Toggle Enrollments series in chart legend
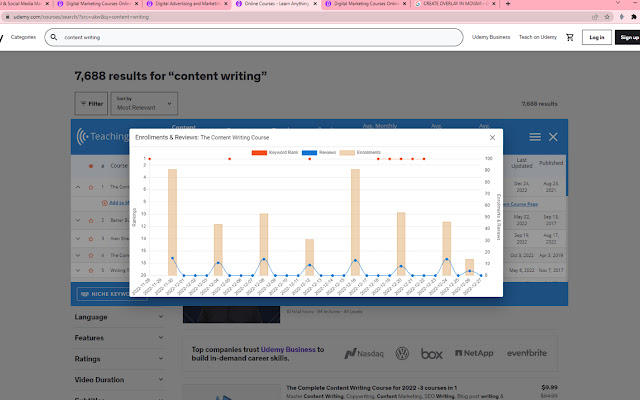 pos(363,151)
